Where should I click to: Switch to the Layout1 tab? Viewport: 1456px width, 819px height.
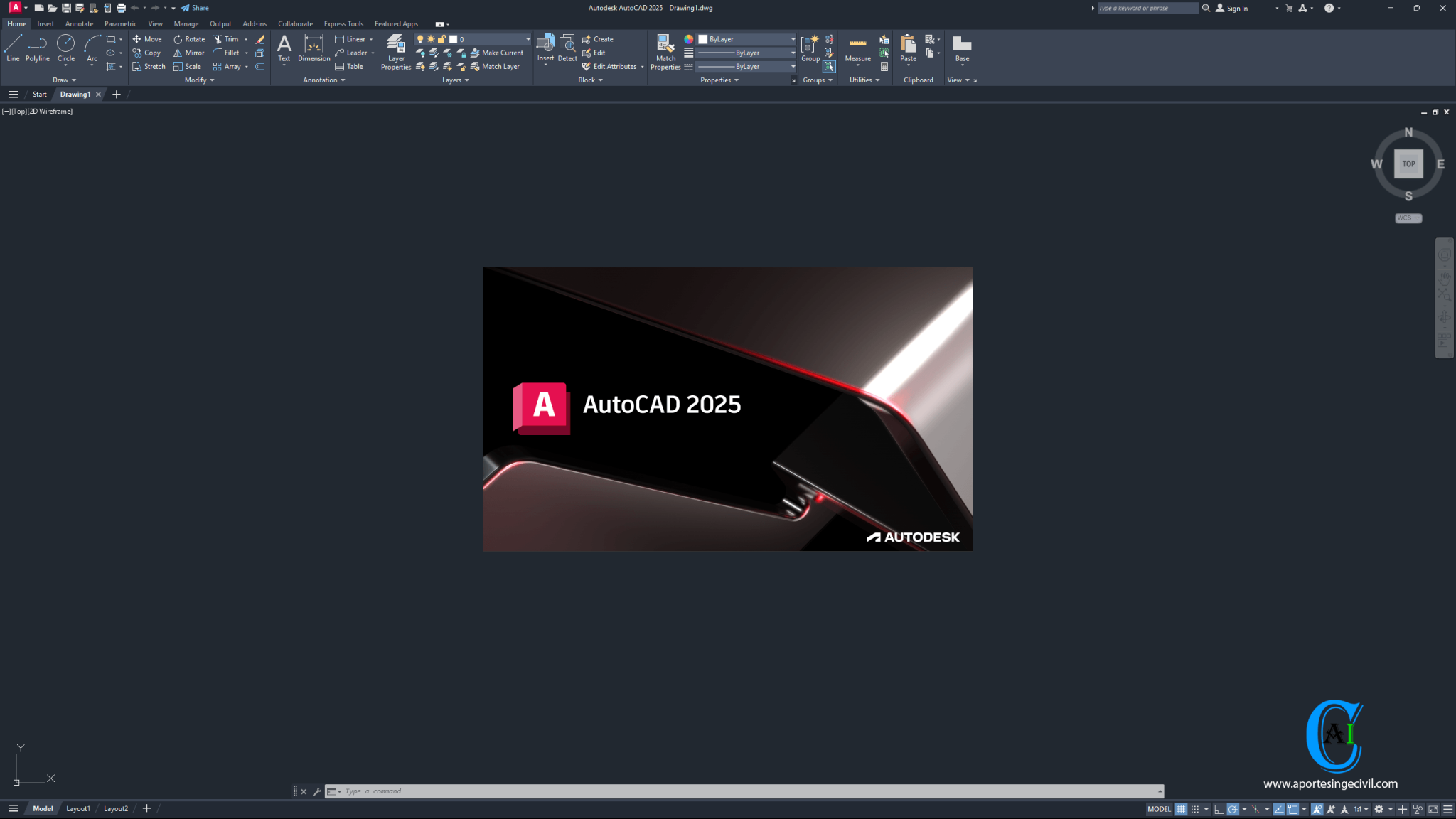coord(78,808)
